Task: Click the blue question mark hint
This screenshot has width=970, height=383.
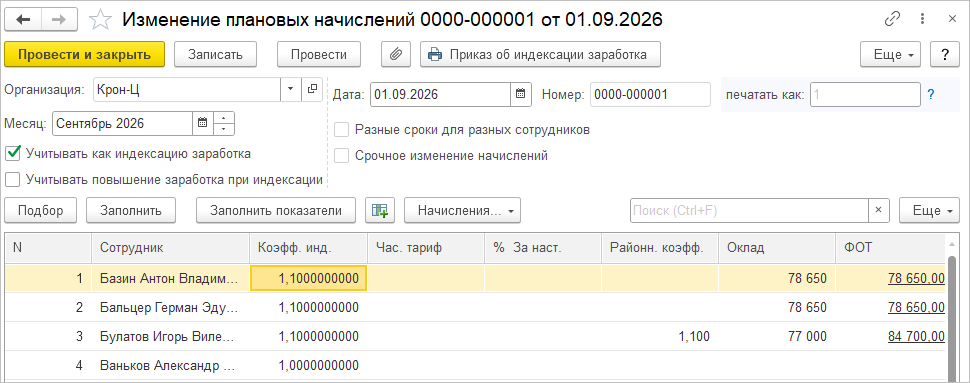Action: coord(930,95)
